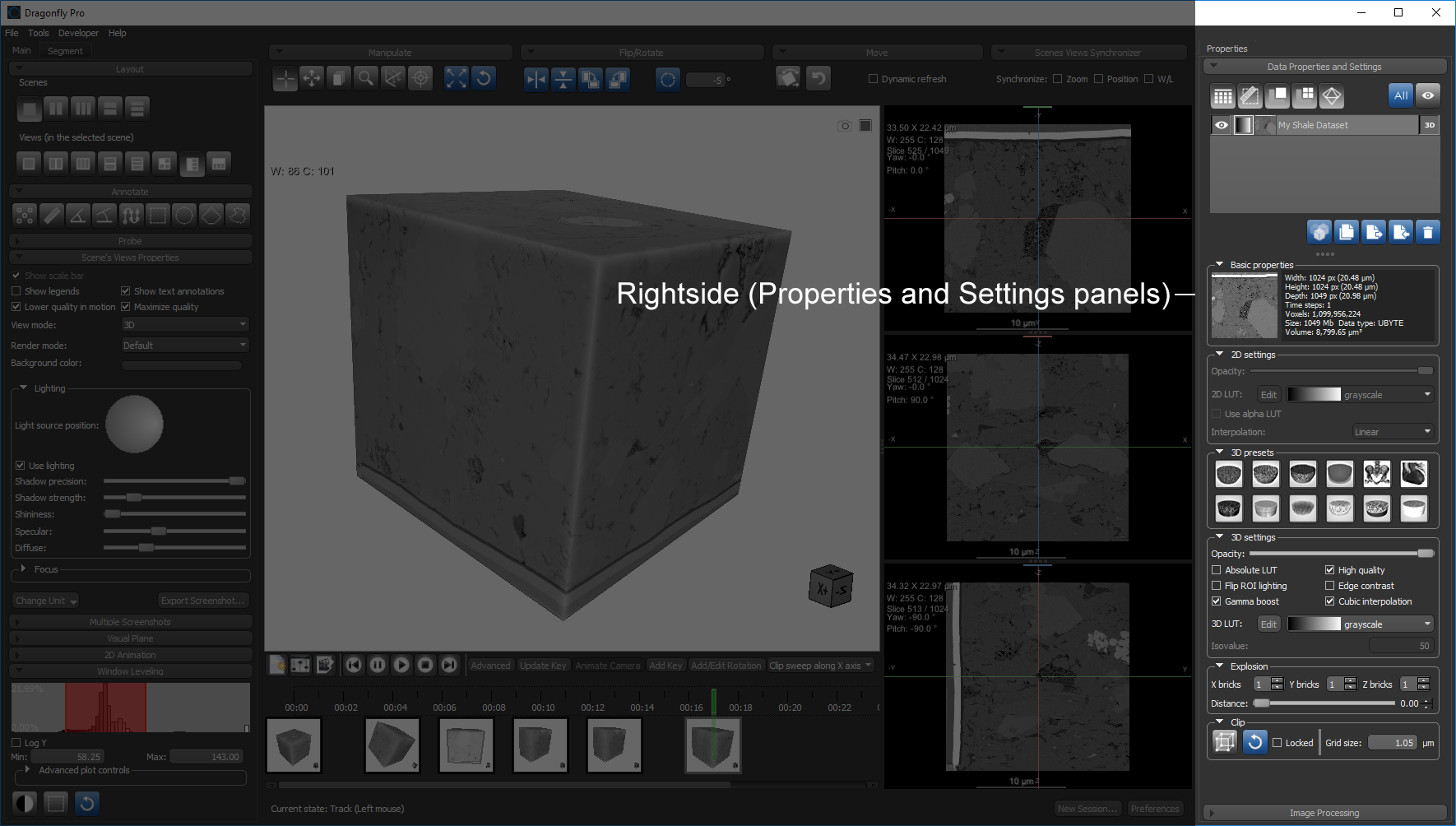
Task: Enable the Absolute LUT checkbox
Action: [x=1217, y=570]
